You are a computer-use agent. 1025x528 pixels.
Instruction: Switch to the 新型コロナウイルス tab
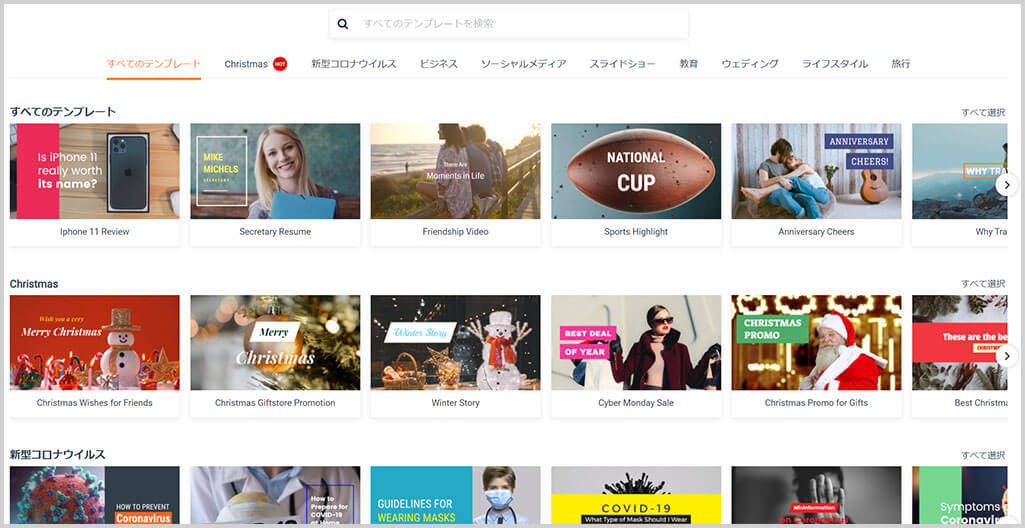coord(354,64)
